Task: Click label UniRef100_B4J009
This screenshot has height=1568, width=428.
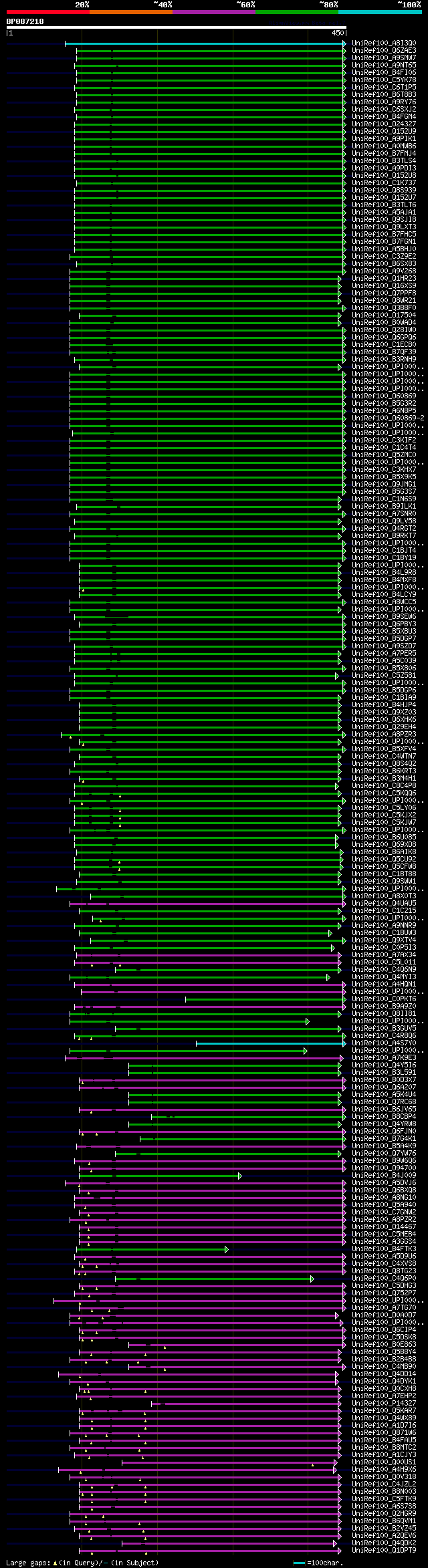Action: [x=384, y=1176]
